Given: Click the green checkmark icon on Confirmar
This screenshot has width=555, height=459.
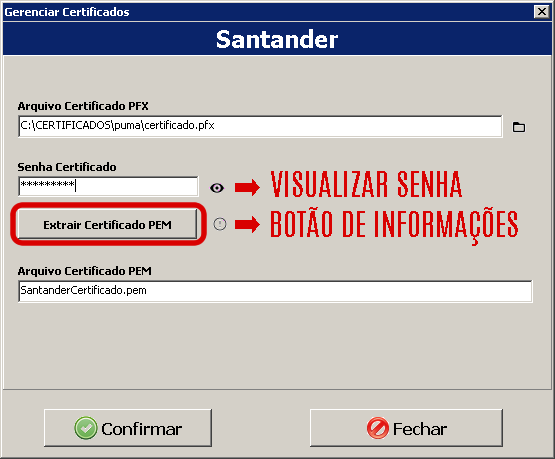Looking at the screenshot, I should click(86, 428).
